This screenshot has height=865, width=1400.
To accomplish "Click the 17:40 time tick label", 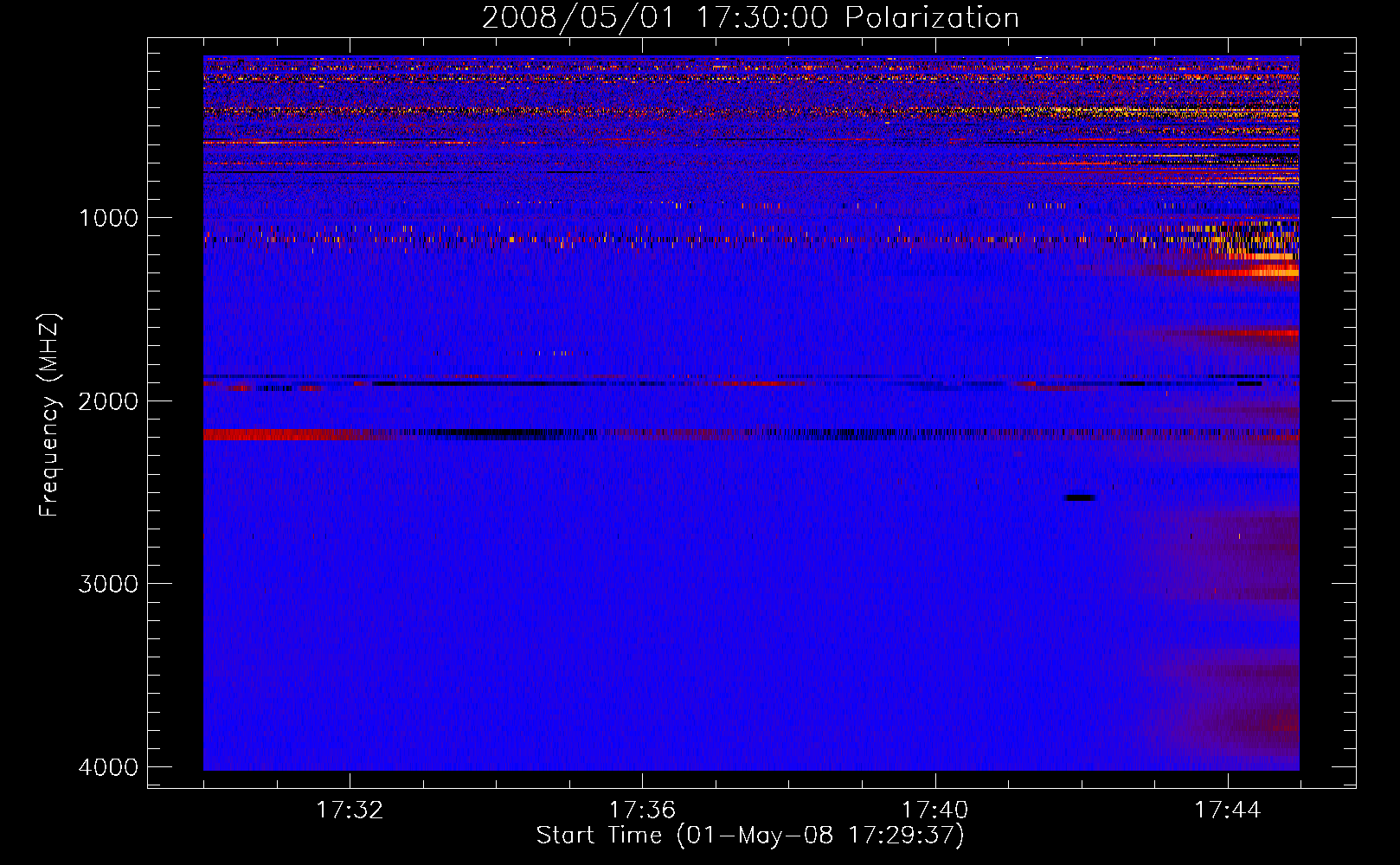I will point(935,811).
